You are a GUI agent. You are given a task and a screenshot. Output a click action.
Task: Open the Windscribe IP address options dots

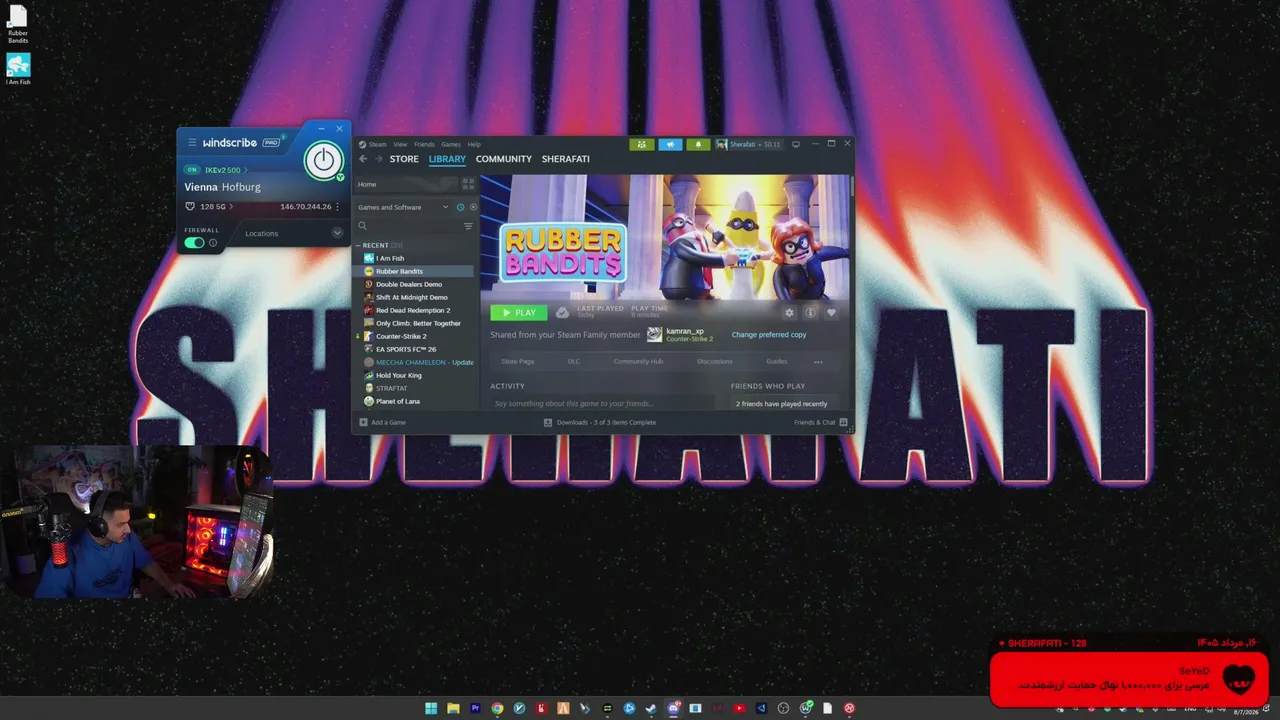click(x=338, y=207)
